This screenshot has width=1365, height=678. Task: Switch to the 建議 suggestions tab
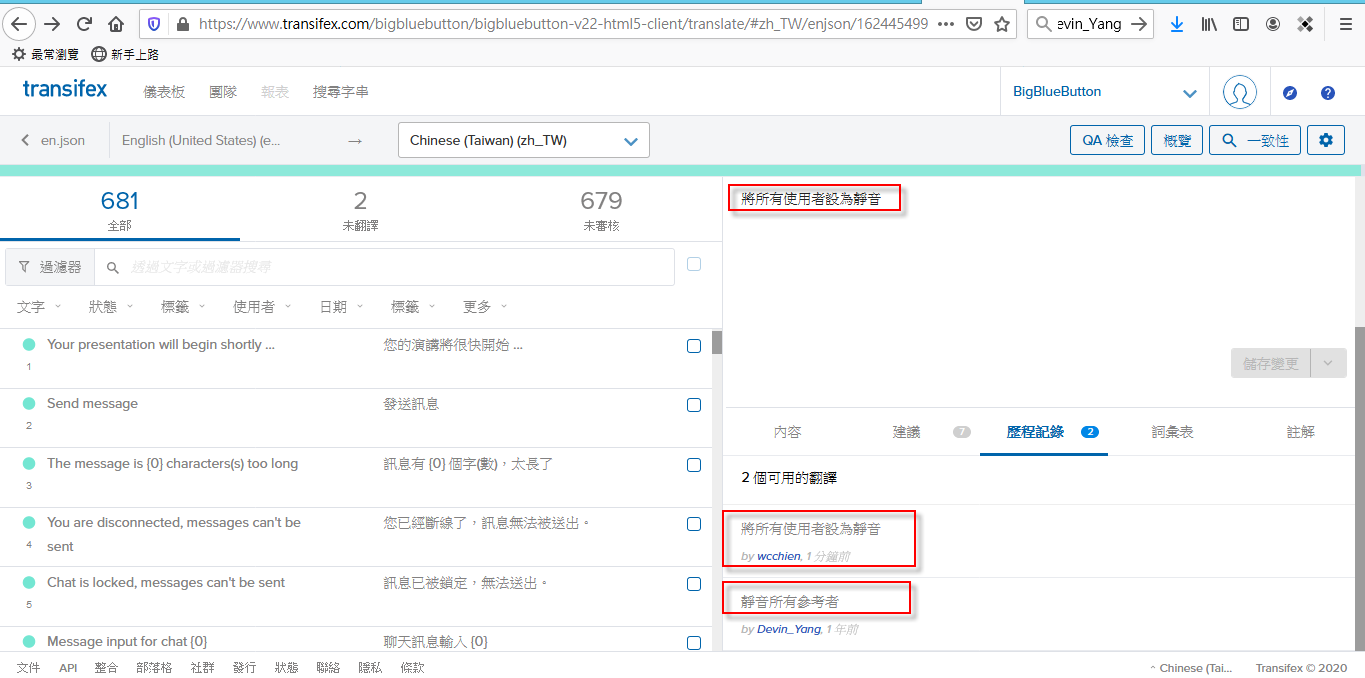point(906,432)
